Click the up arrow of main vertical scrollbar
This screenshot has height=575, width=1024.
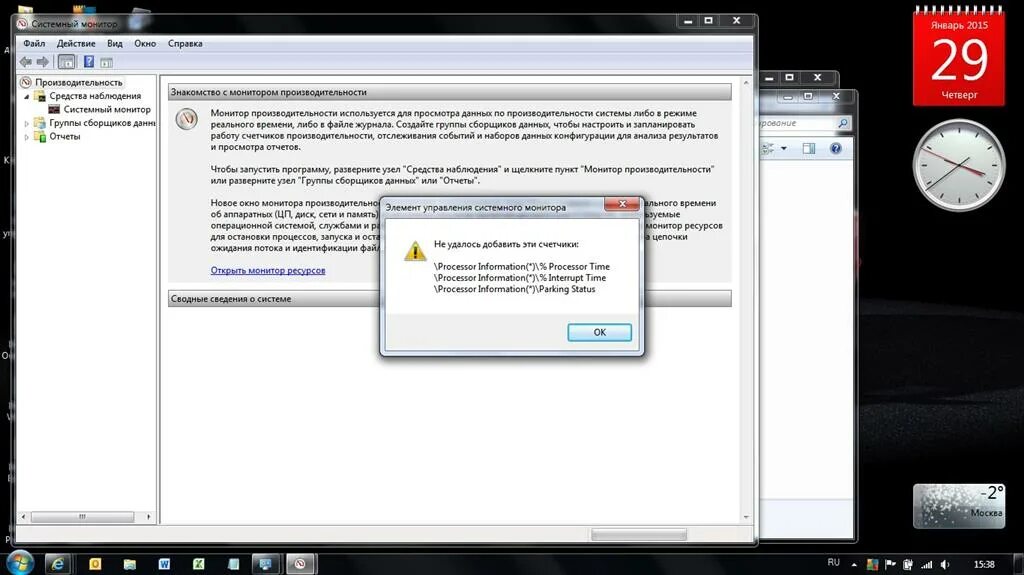coord(746,83)
